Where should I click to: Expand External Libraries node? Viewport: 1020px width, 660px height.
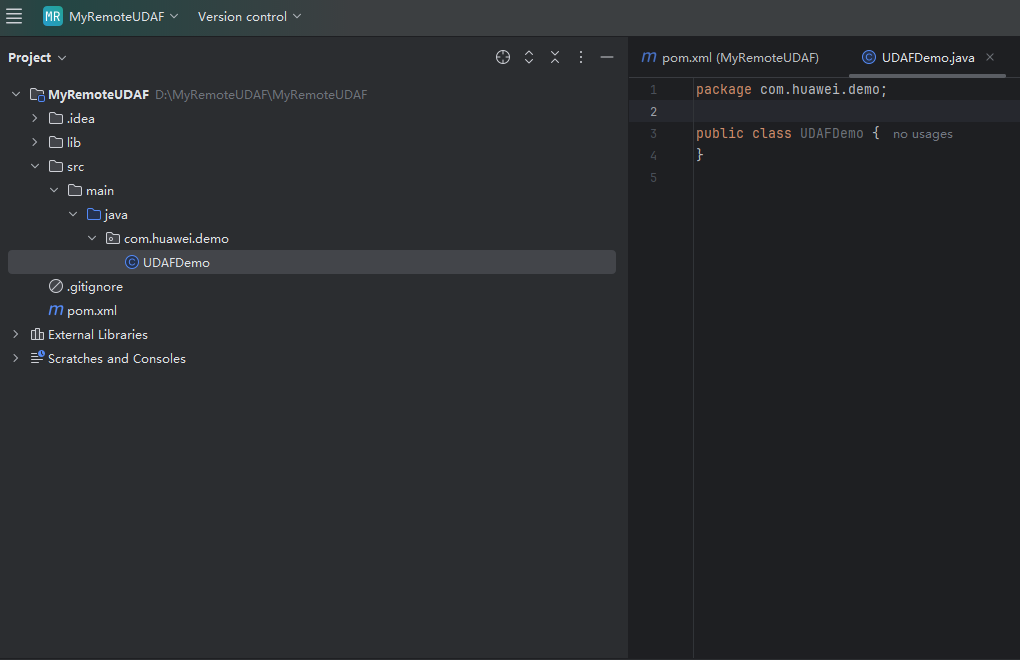point(16,334)
